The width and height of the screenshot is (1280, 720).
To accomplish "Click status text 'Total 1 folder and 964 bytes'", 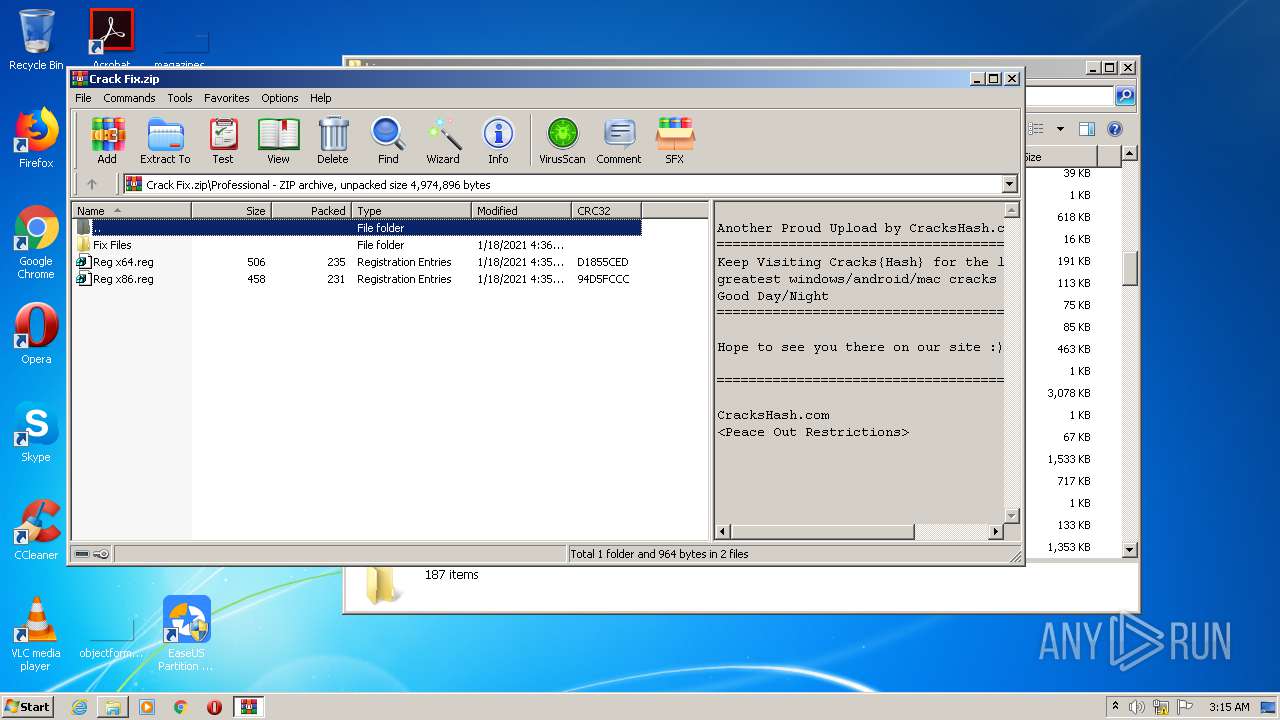I will click(658, 554).
